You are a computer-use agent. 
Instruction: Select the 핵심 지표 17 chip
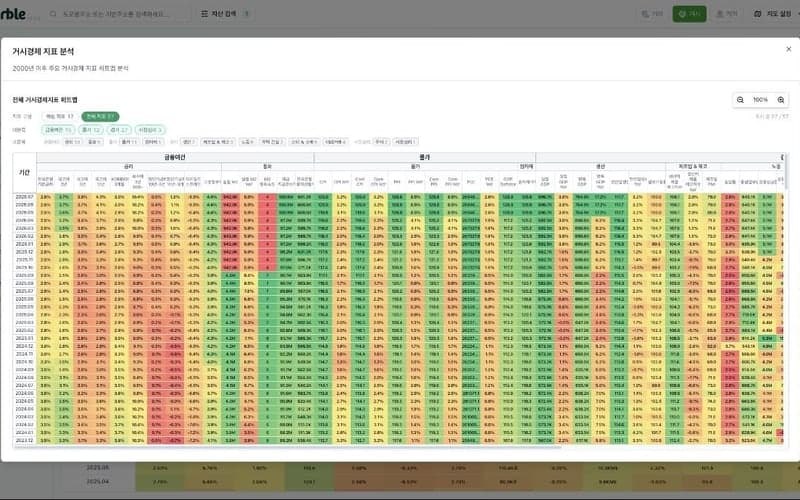[60, 117]
